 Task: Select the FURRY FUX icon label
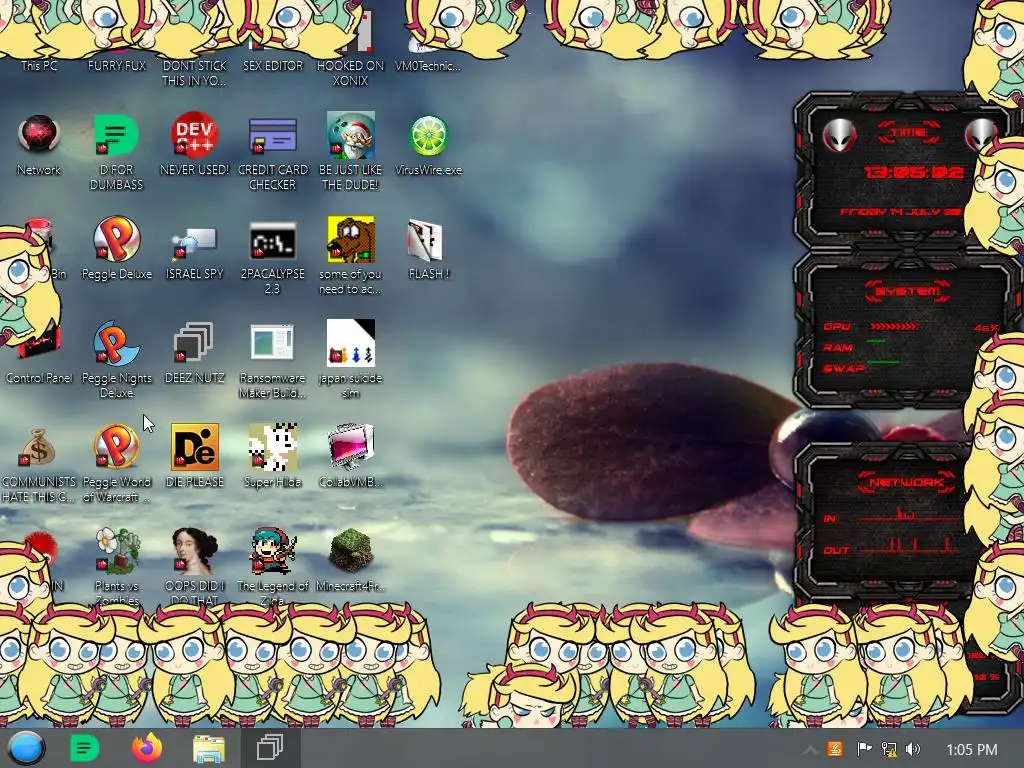point(117,66)
